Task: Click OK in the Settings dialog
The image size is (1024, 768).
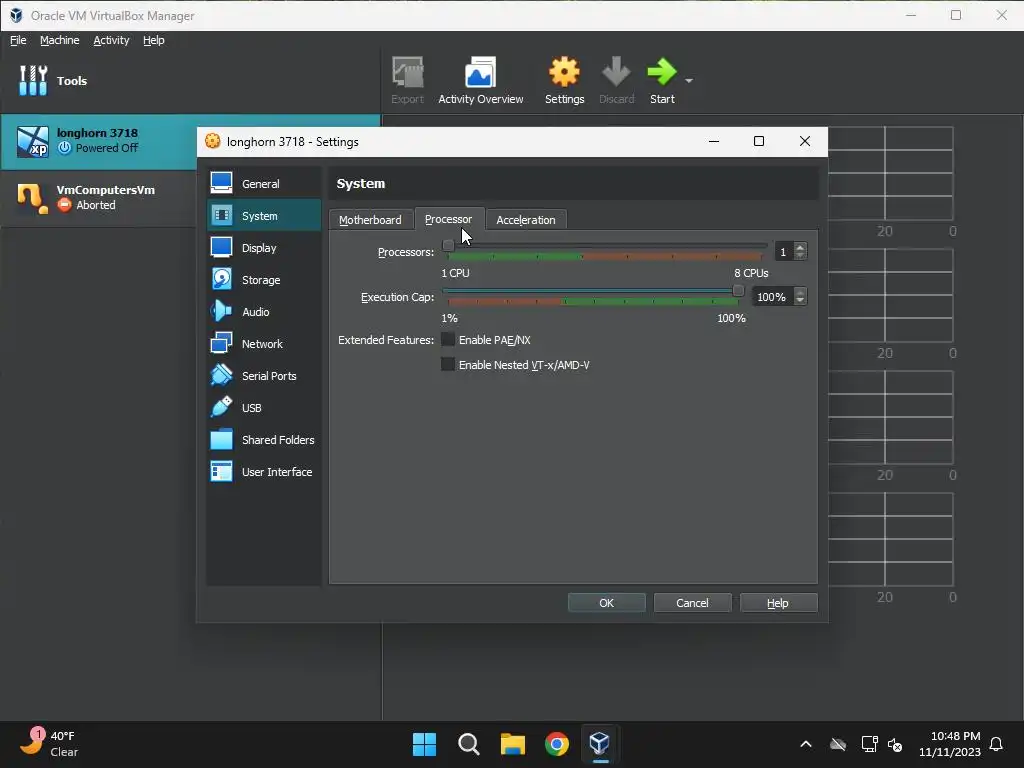Action: (607, 603)
